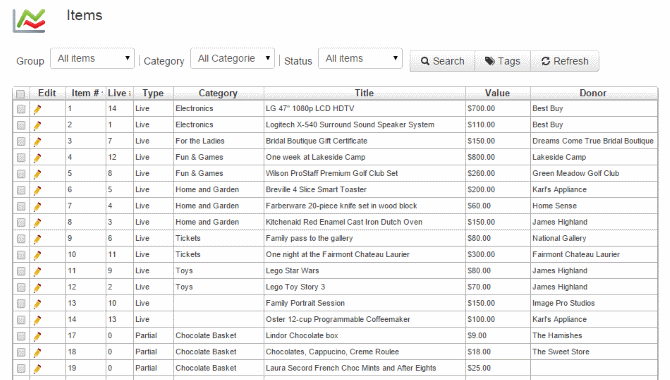The image size is (670, 380).
Task: Edit Chocolates, Cappucino, Creme Roulee item
Action: [37, 353]
